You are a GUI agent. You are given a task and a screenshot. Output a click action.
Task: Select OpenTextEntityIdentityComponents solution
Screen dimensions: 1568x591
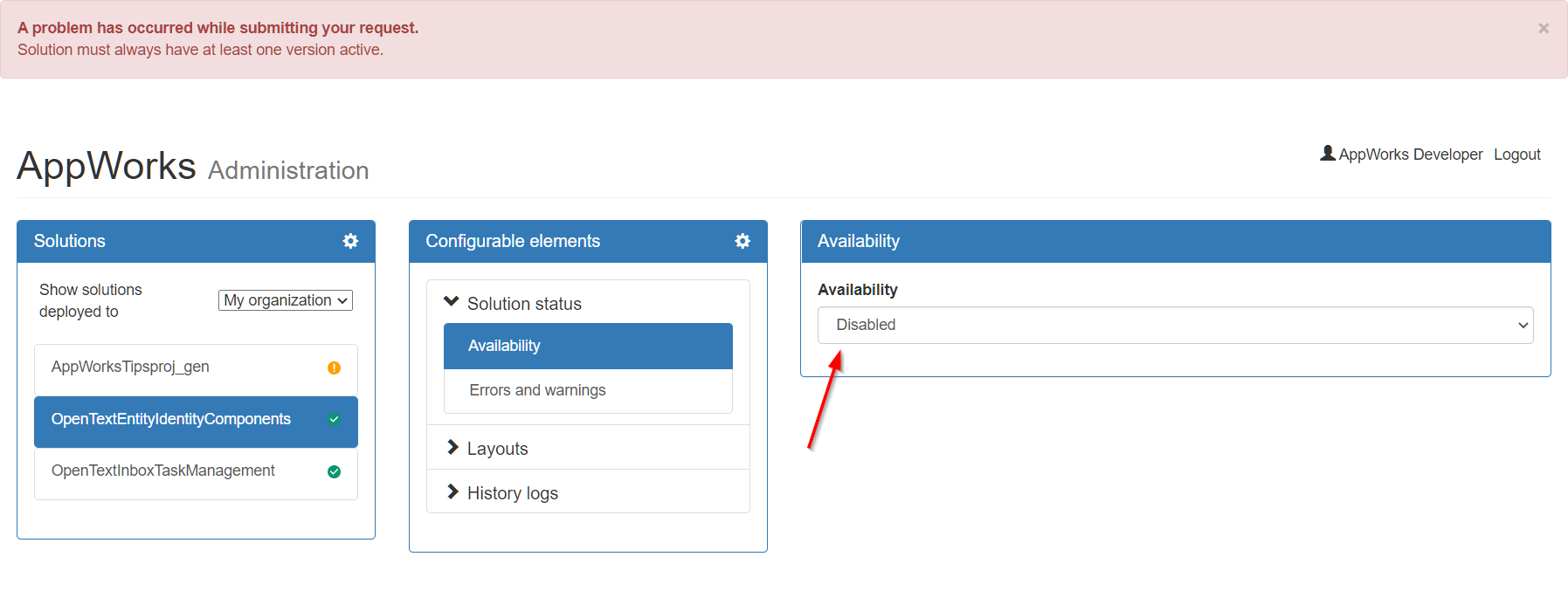[196, 421]
